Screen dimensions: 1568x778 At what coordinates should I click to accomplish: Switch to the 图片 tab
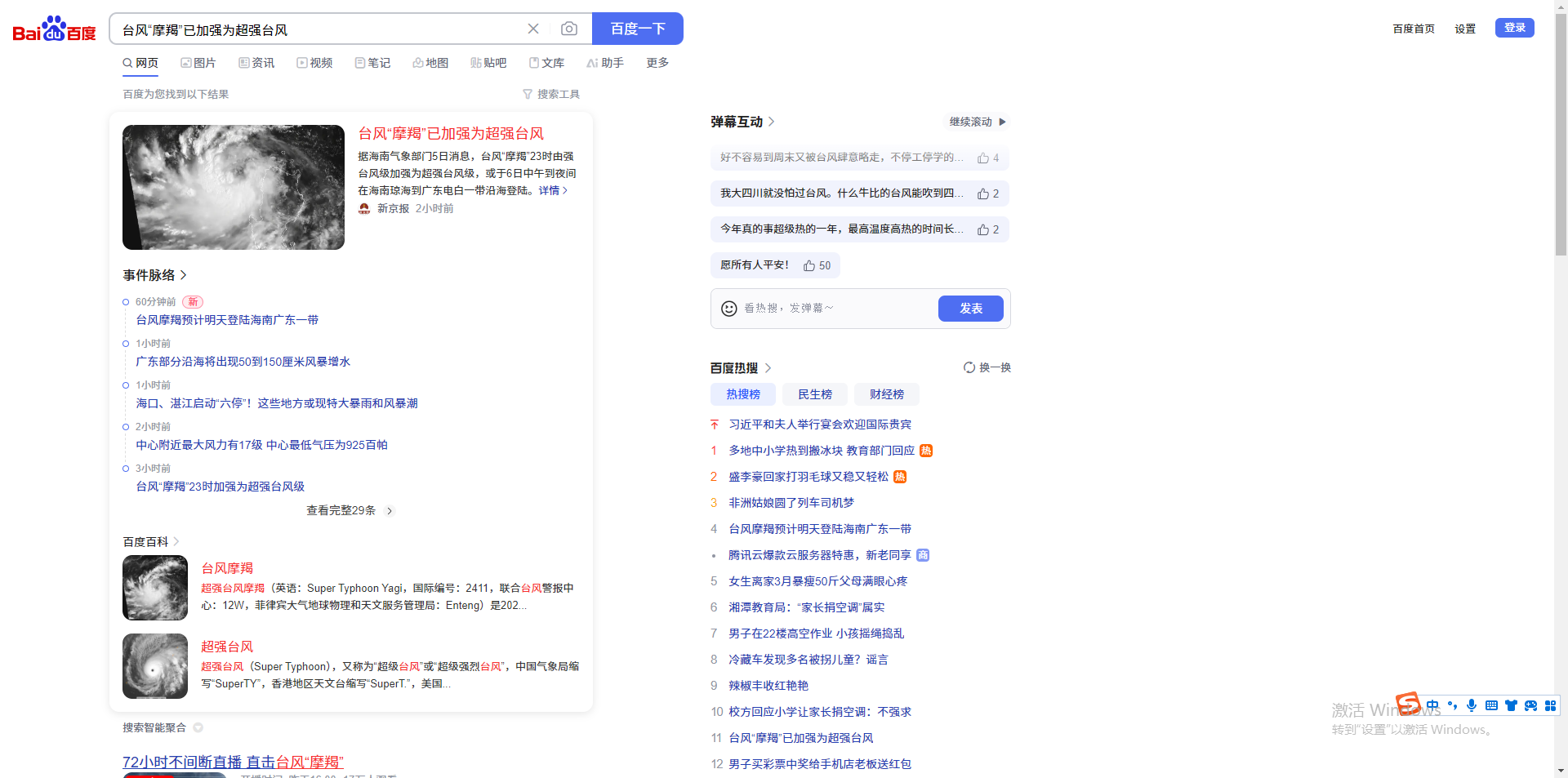tap(198, 63)
